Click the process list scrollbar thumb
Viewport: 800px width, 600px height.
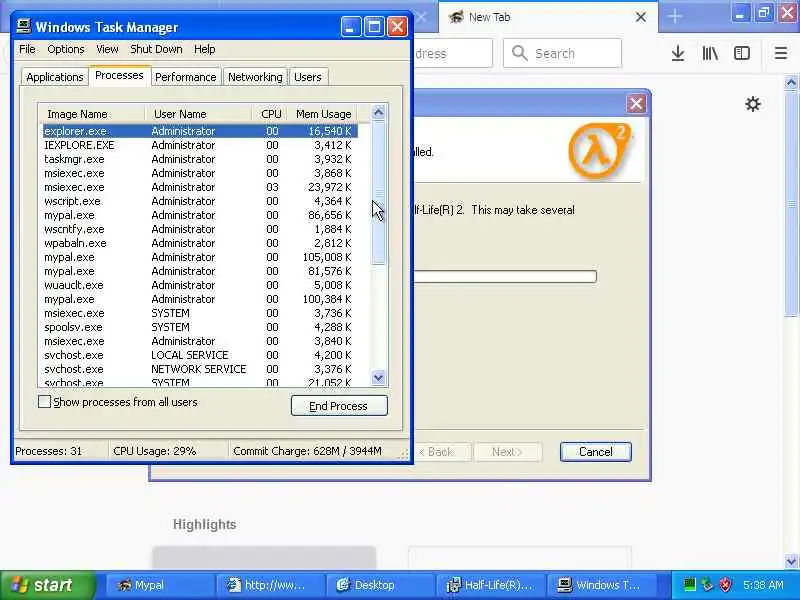(x=379, y=192)
